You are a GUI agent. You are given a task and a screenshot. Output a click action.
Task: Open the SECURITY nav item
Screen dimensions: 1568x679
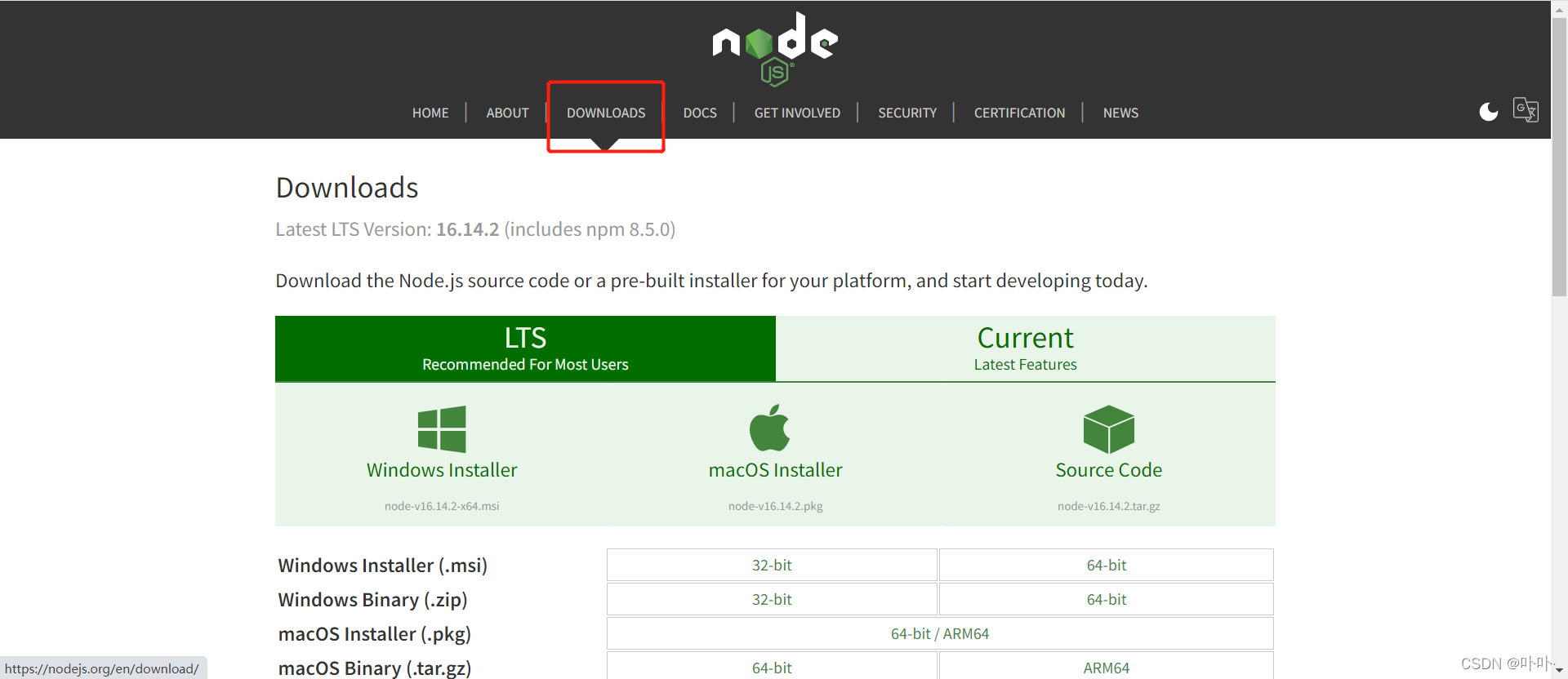click(907, 113)
